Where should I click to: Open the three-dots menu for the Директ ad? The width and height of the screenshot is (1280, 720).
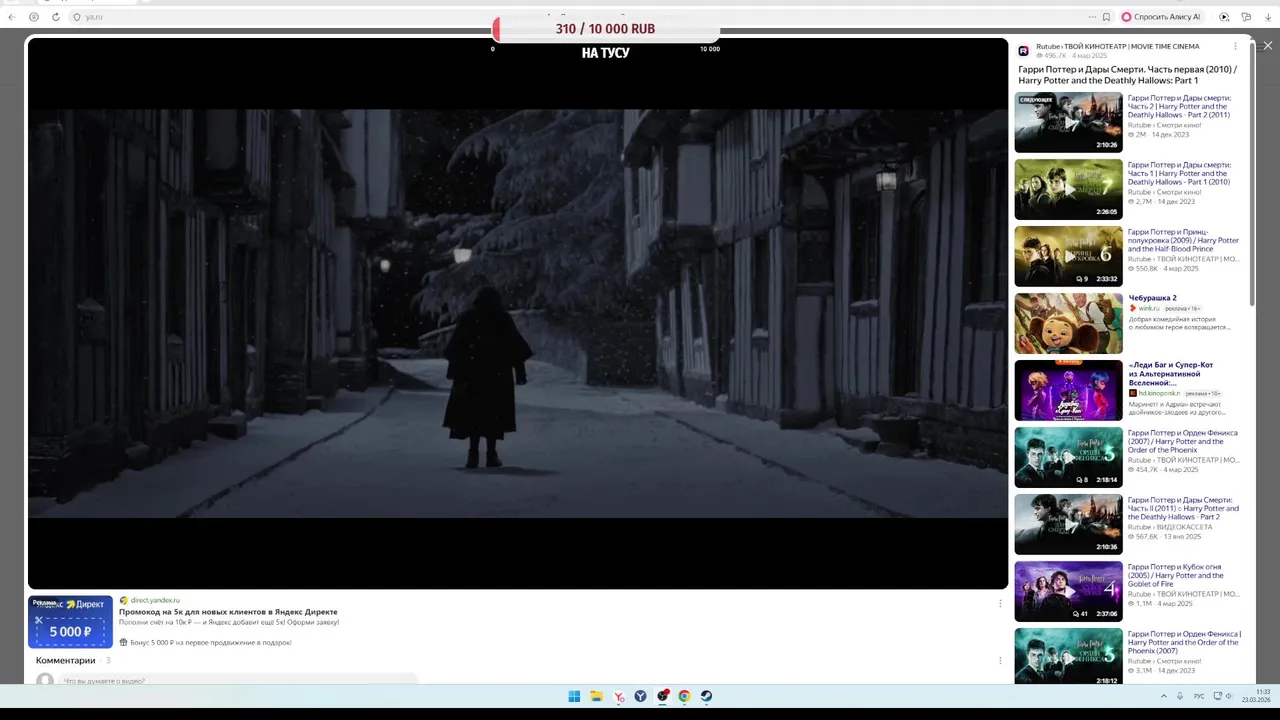[1000, 603]
